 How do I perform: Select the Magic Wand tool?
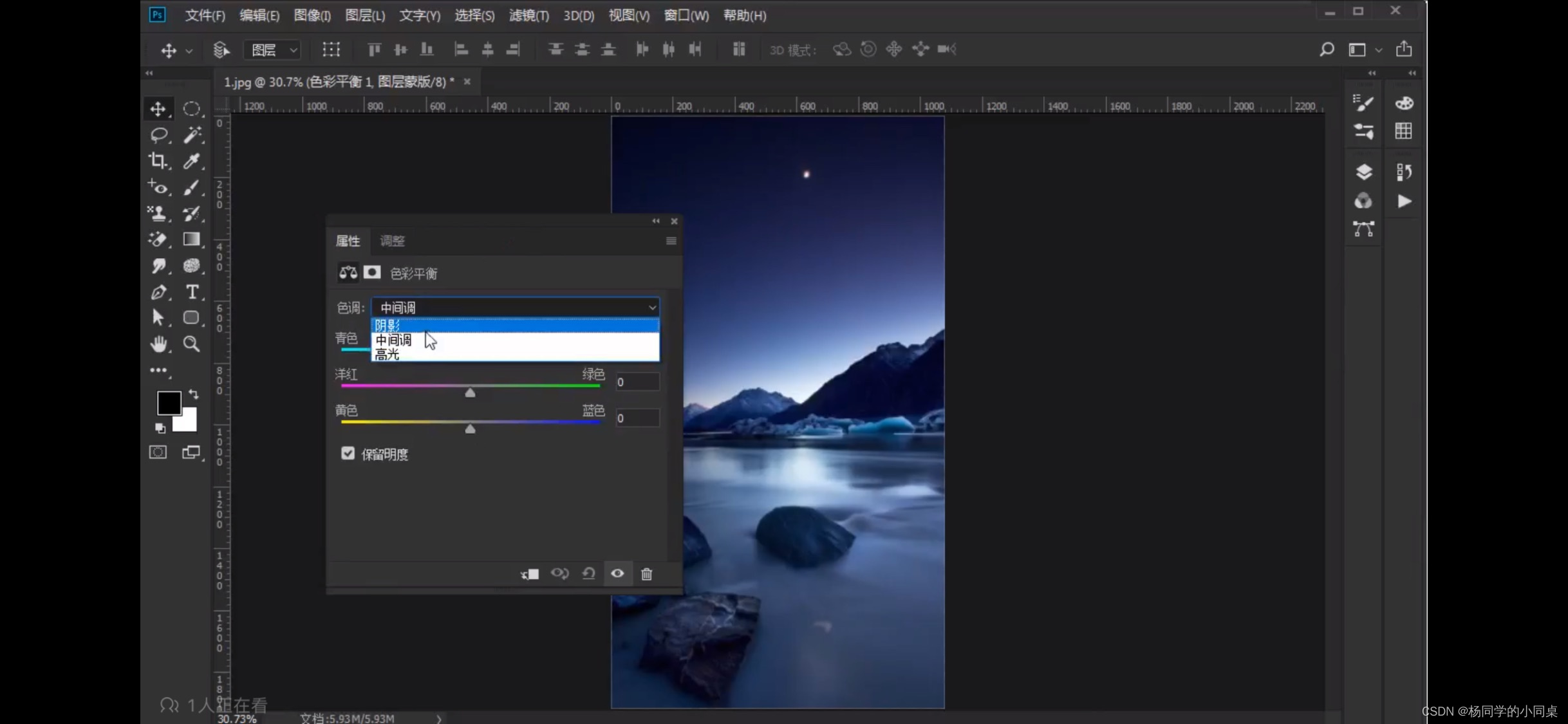click(192, 135)
